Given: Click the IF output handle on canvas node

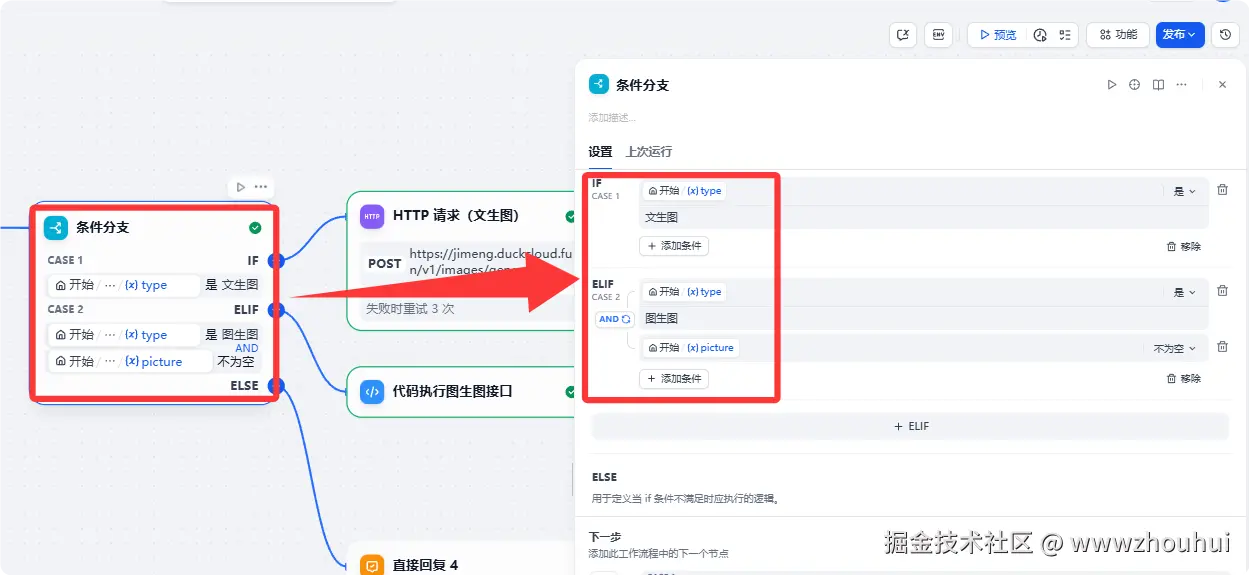Looking at the screenshot, I should pos(276,260).
